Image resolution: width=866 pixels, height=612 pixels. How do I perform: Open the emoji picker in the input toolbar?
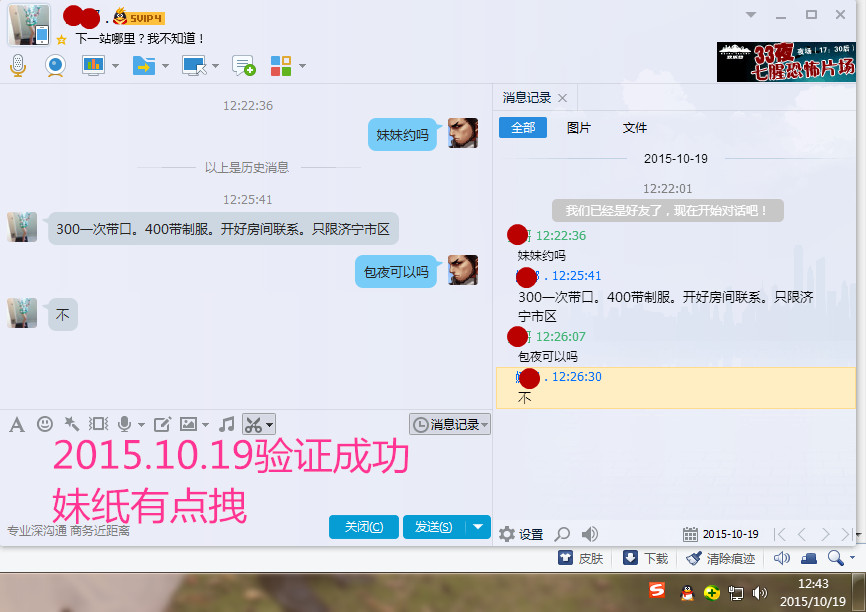[45, 424]
